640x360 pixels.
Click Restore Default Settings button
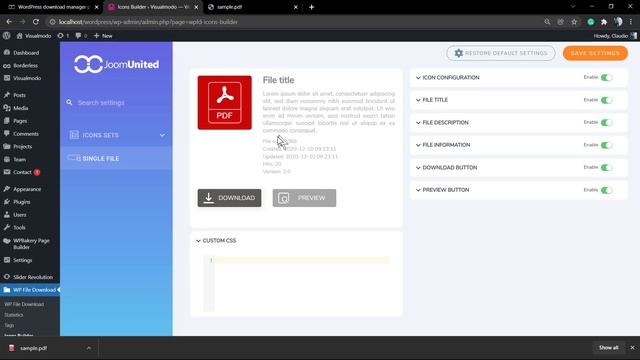point(501,53)
